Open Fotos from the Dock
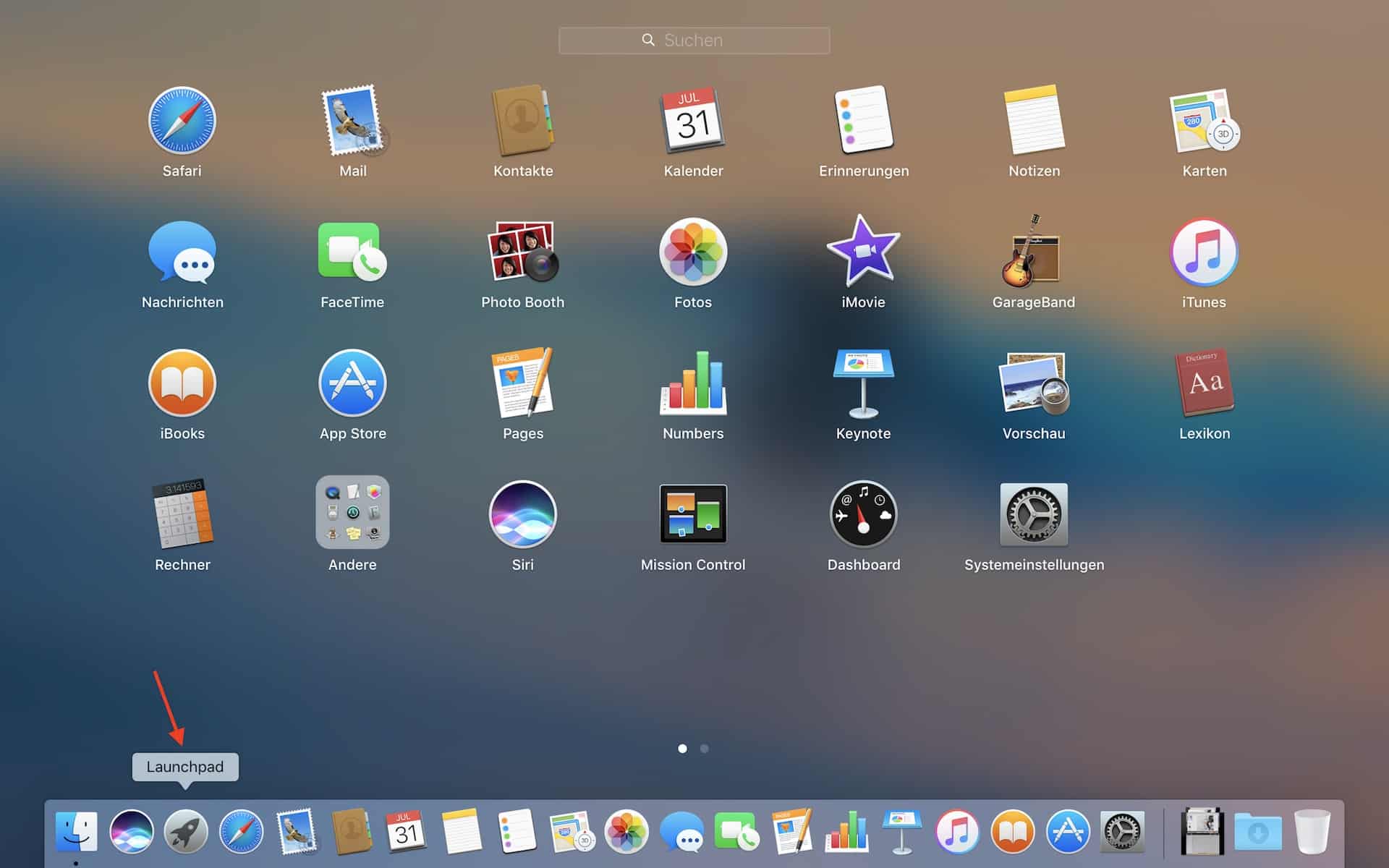 (x=626, y=832)
